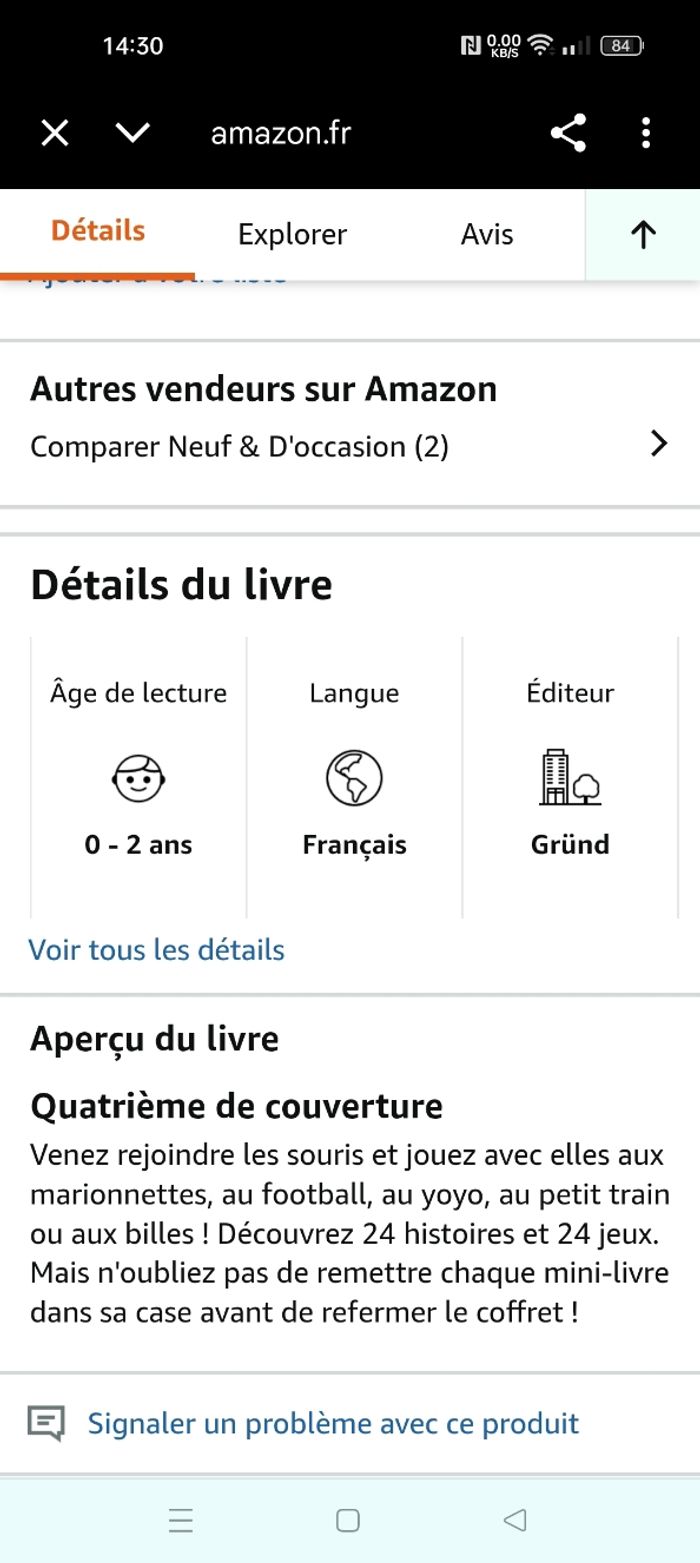
Task: Select the Détails tab
Action: point(98,231)
